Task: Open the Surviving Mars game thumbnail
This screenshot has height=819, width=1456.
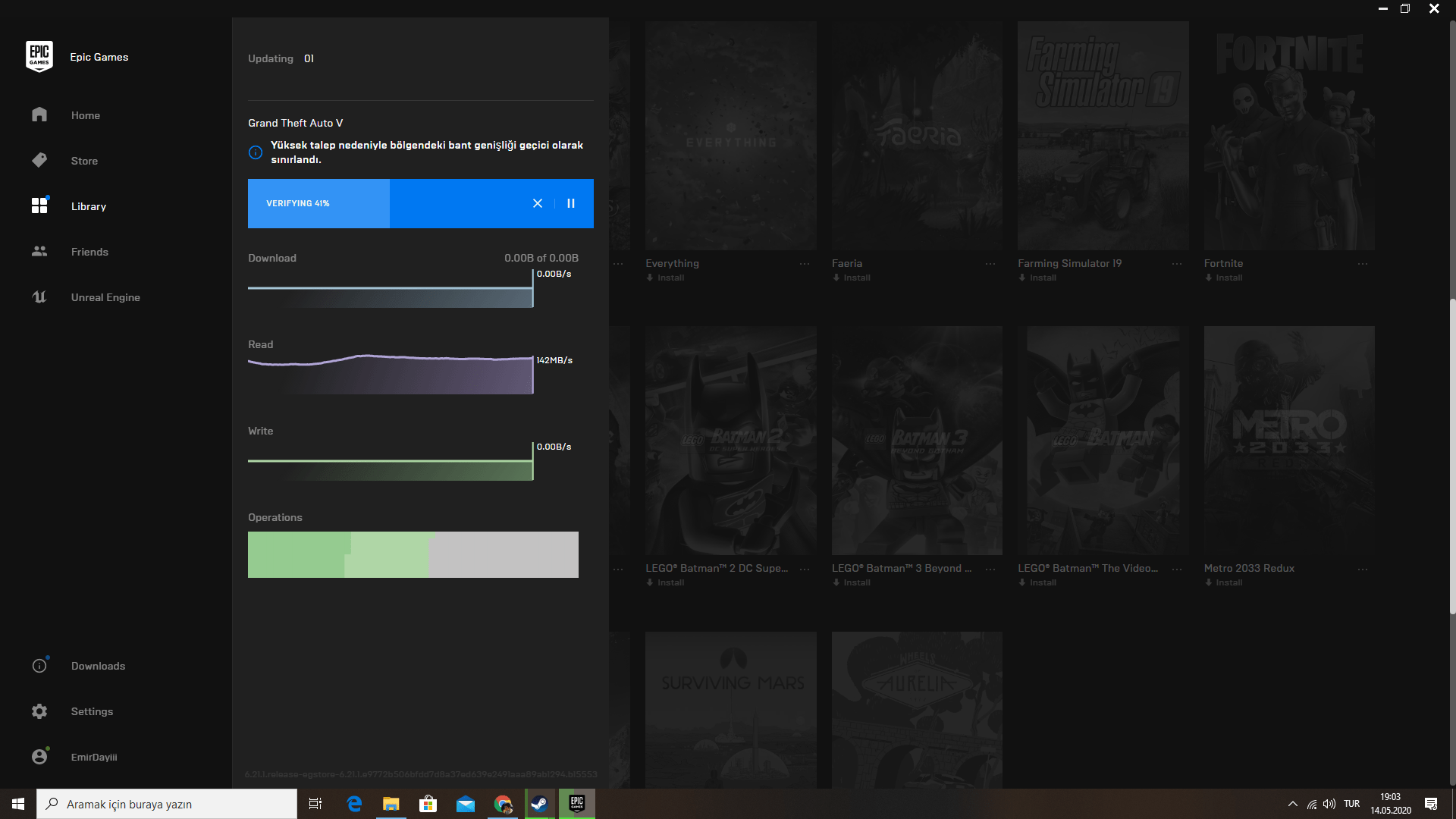Action: 730,709
